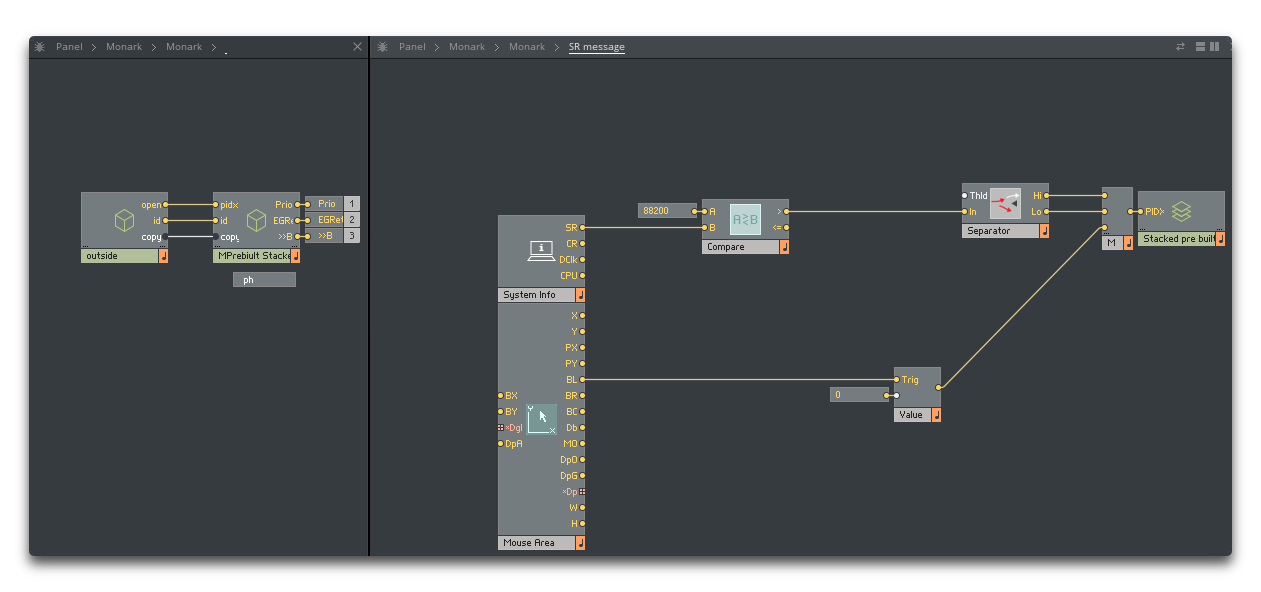Click the swap arrows icon in the top-right toolbar
The height and width of the screenshot is (592, 1261).
pos(1180,46)
